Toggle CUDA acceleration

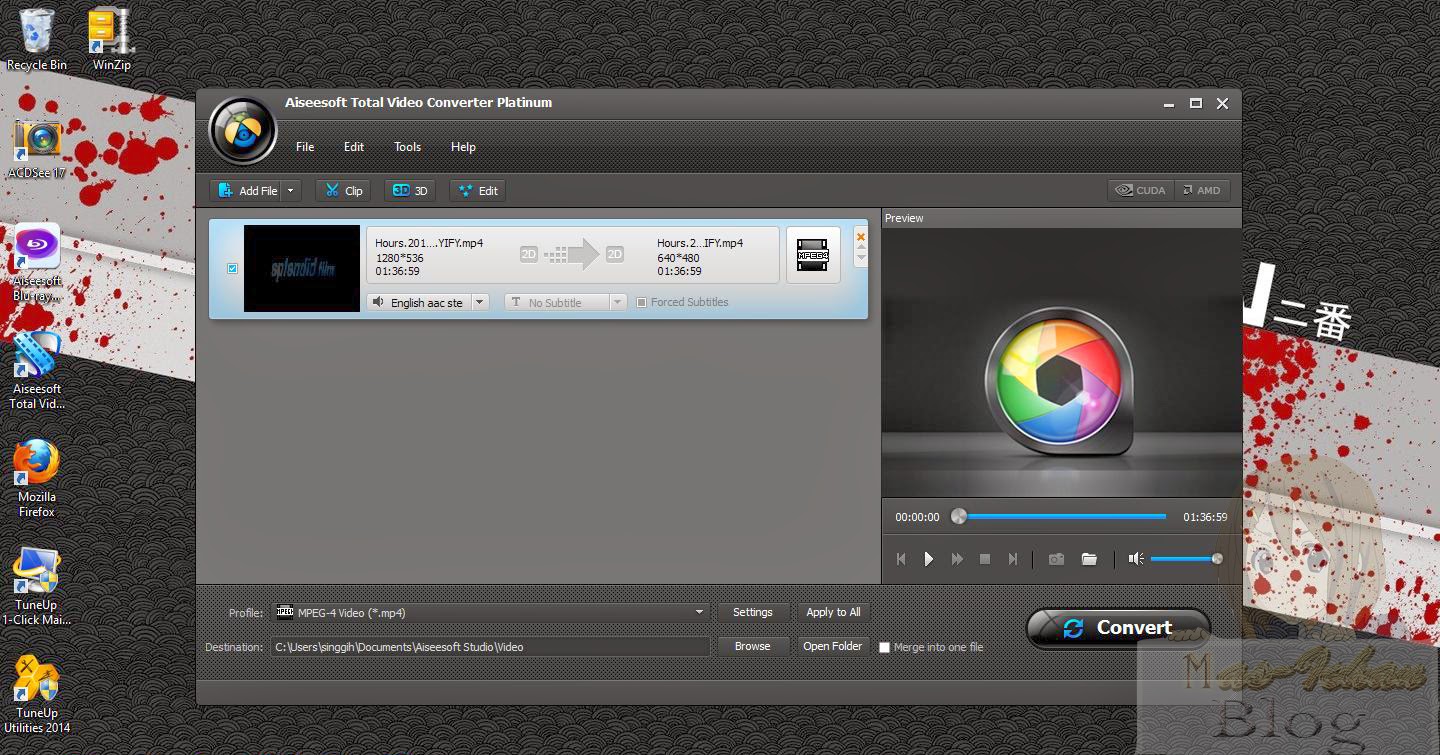1141,190
